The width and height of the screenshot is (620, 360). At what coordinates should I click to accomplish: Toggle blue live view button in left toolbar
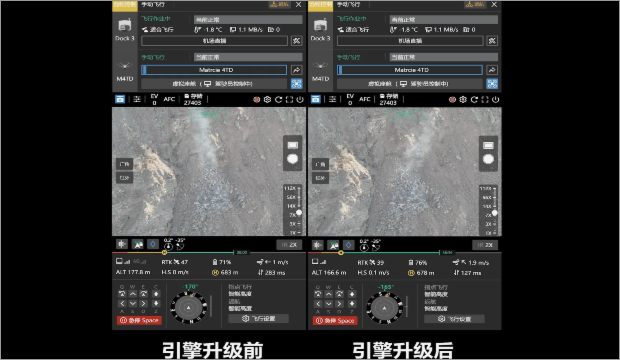point(120,99)
